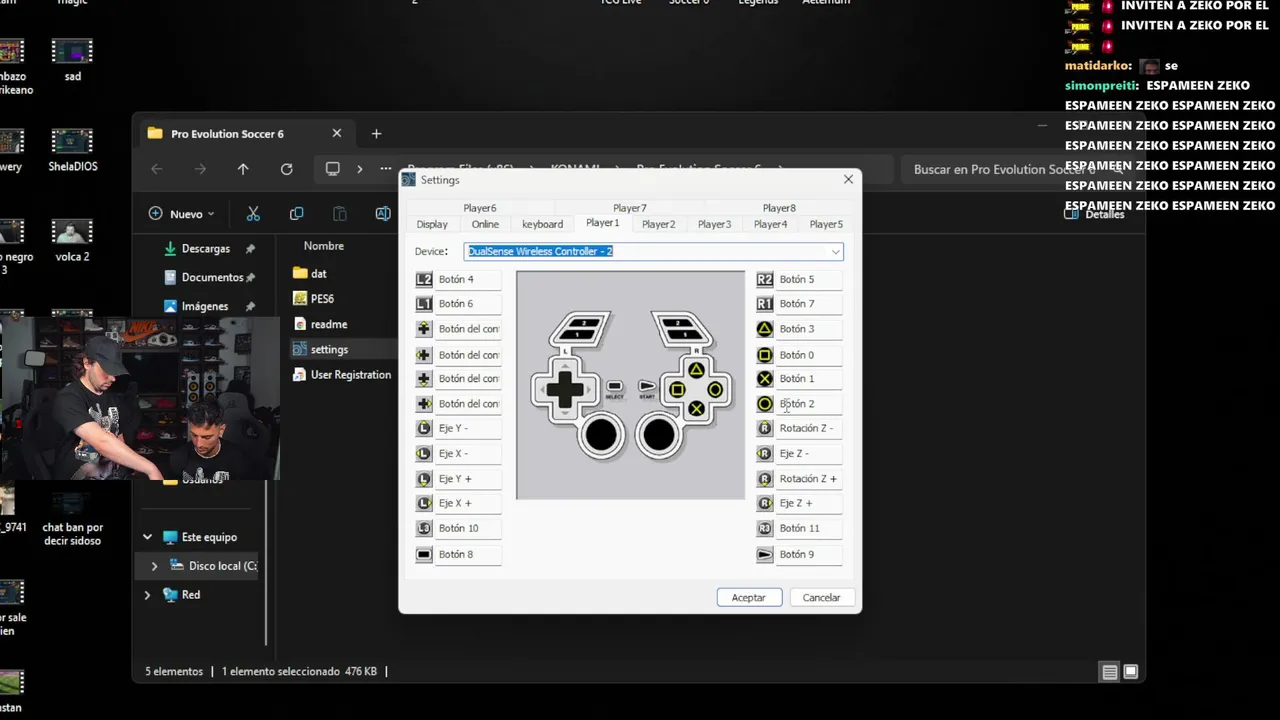Click the square icon beside Botón 0
Viewport: 1280px width, 720px height.
(765, 355)
